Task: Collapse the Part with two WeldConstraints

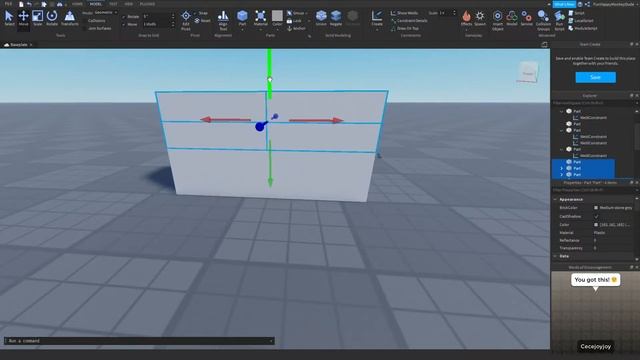Action: point(562,130)
